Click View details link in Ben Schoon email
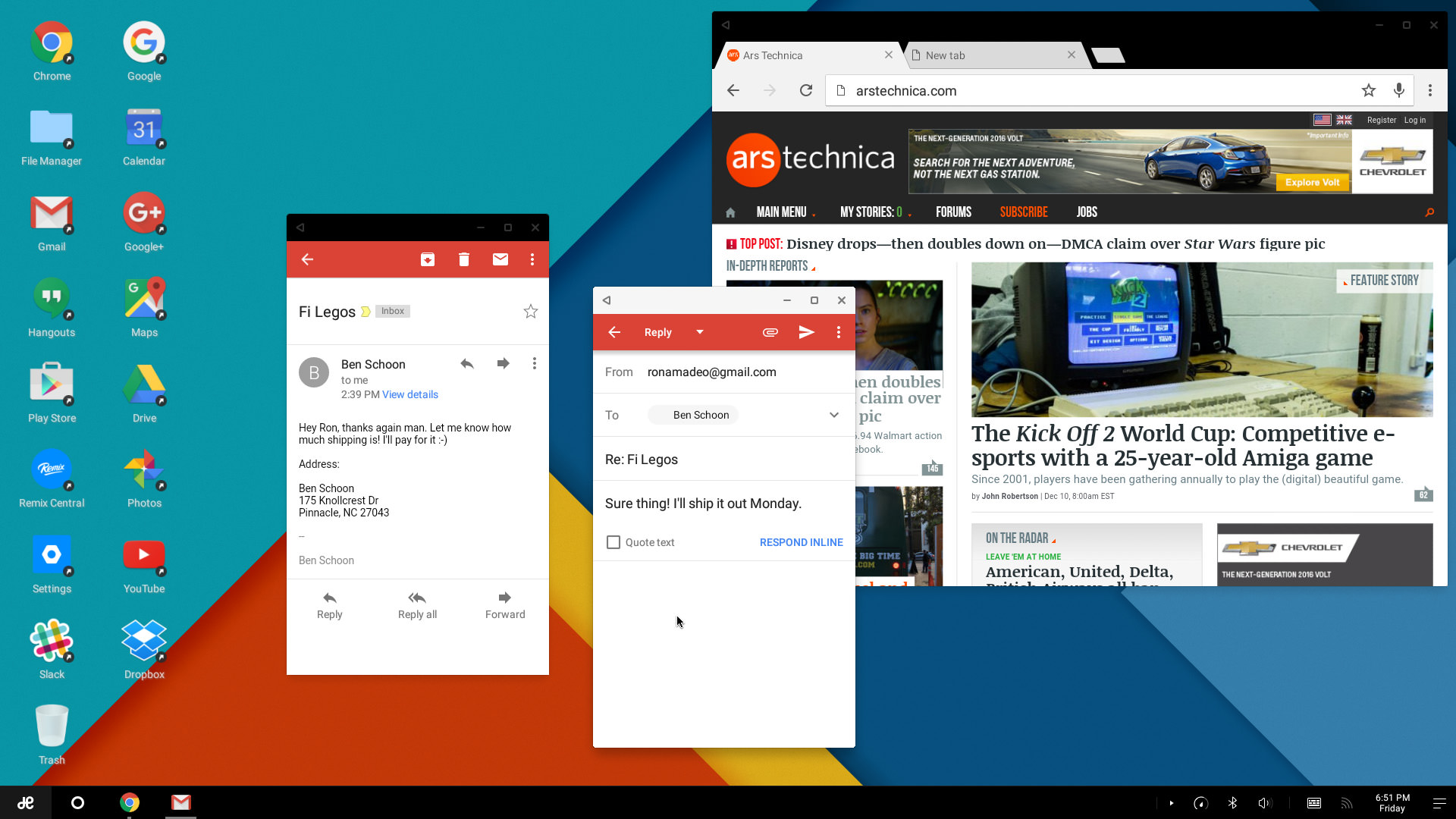The height and width of the screenshot is (819, 1456). [410, 394]
